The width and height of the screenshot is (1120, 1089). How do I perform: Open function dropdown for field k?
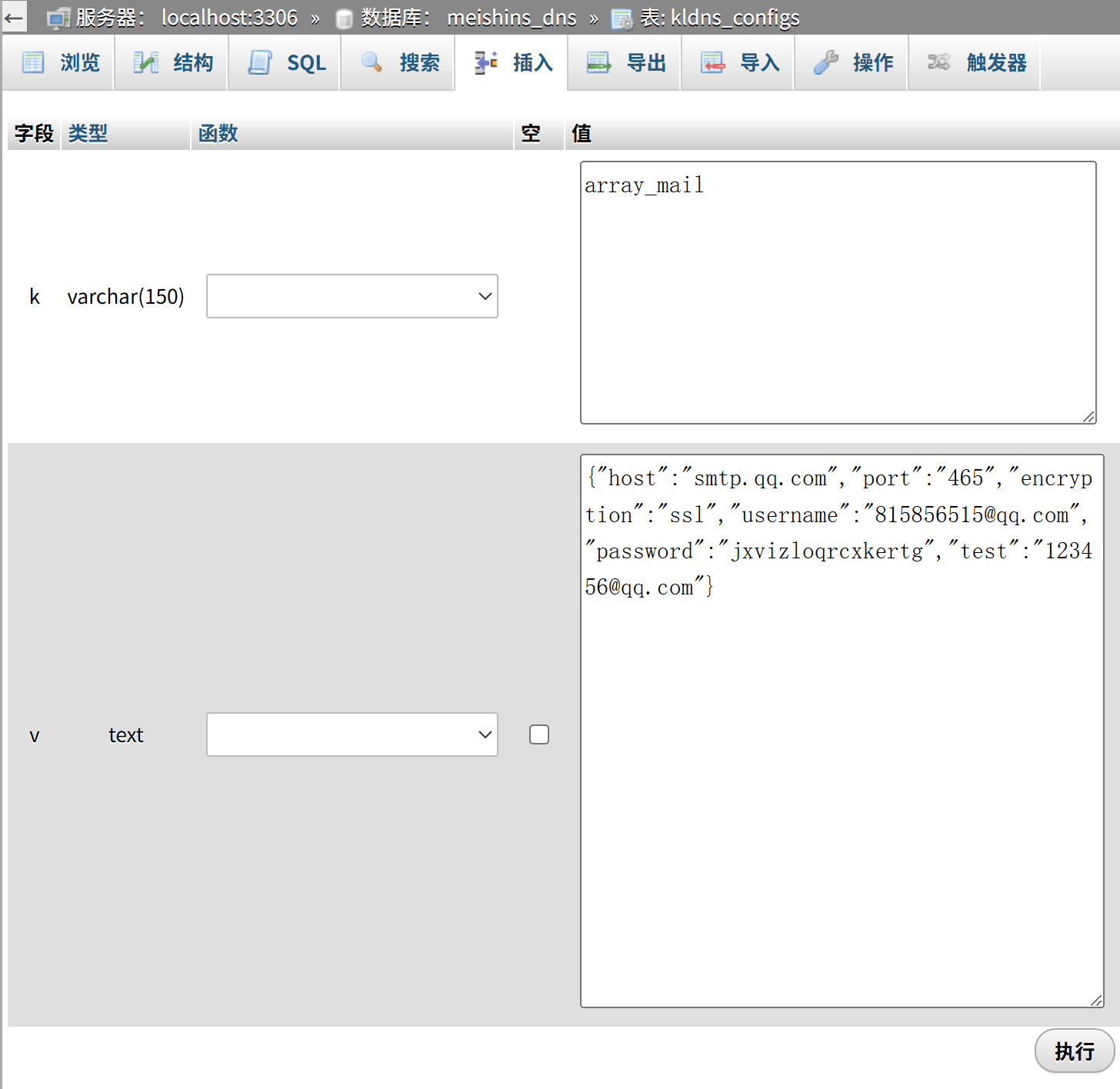pos(352,296)
